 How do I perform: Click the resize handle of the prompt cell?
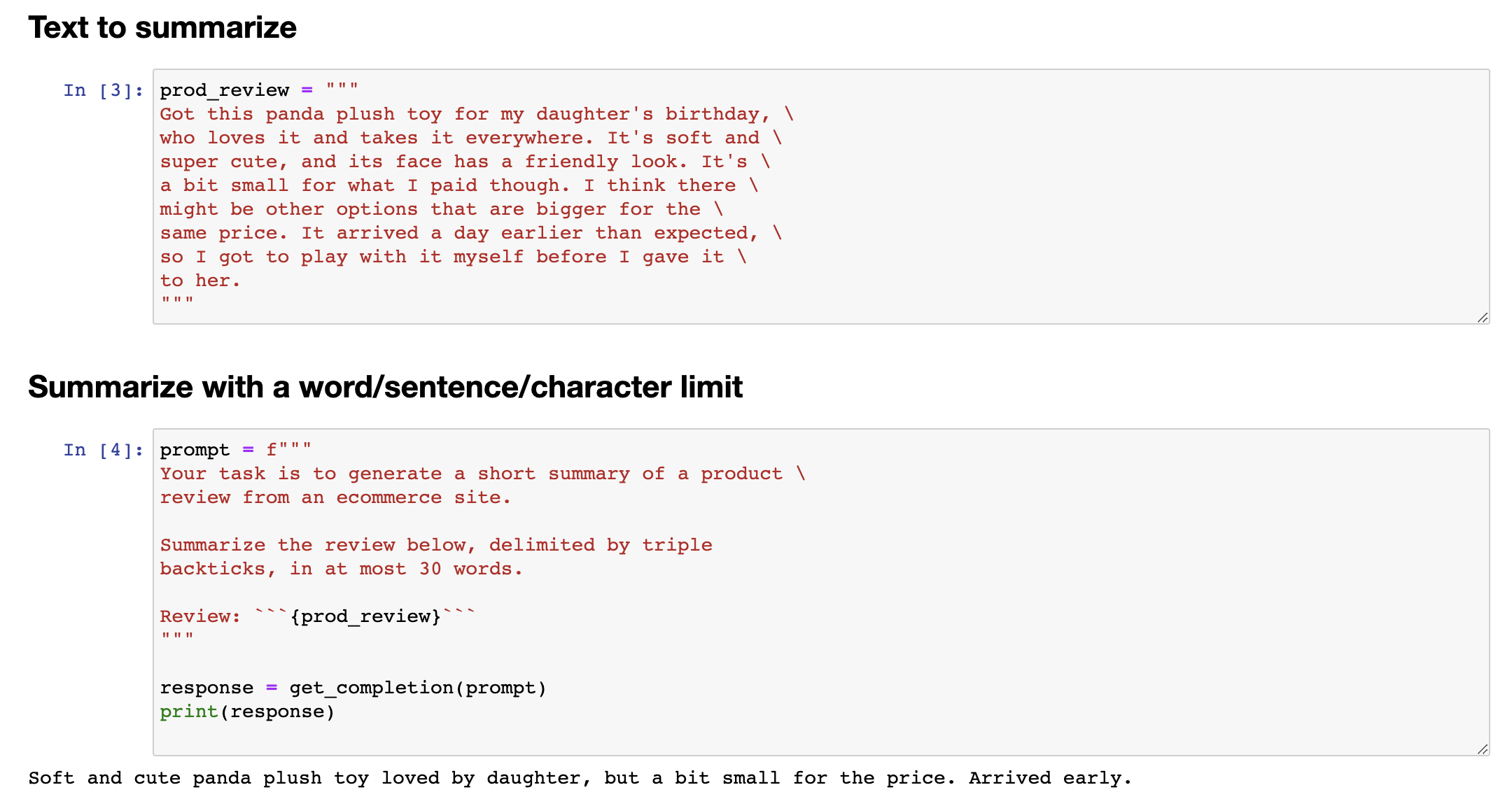[x=1483, y=749]
